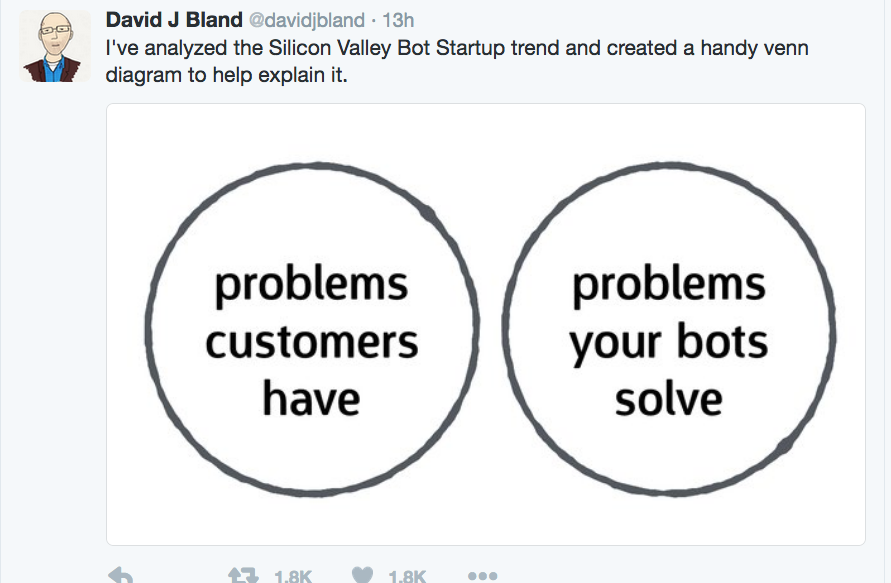The width and height of the screenshot is (891, 583).
Task: Like the tweet with the heart icon
Action: (x=364, y=576)
